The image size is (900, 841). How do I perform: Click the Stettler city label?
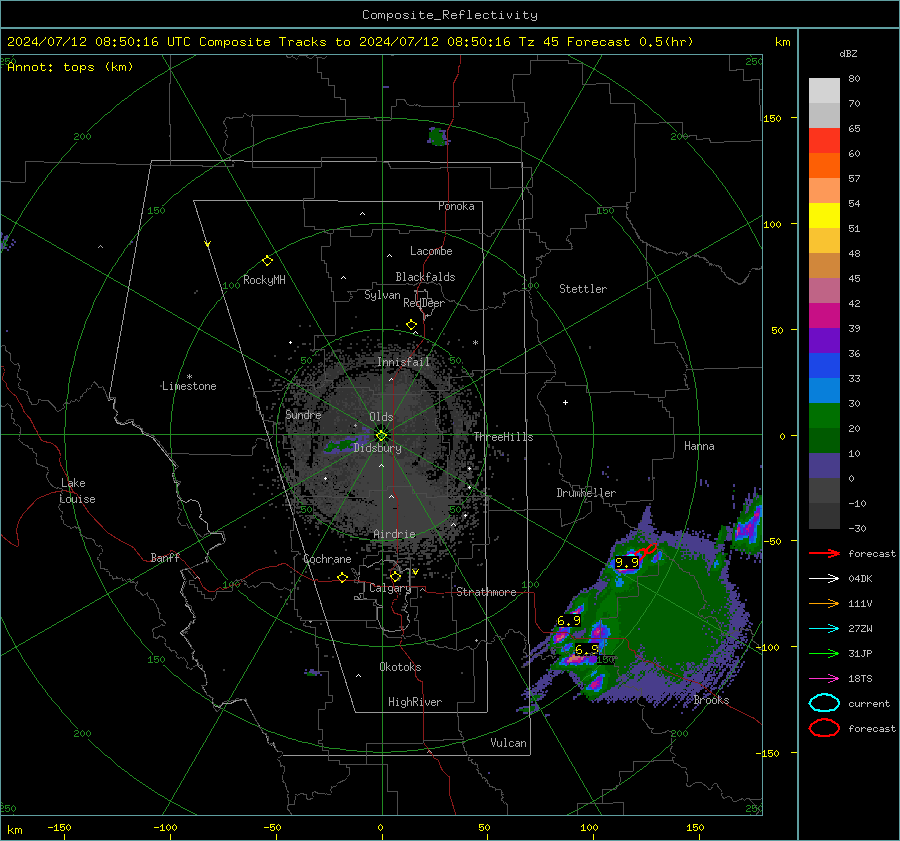coord(583,289)
